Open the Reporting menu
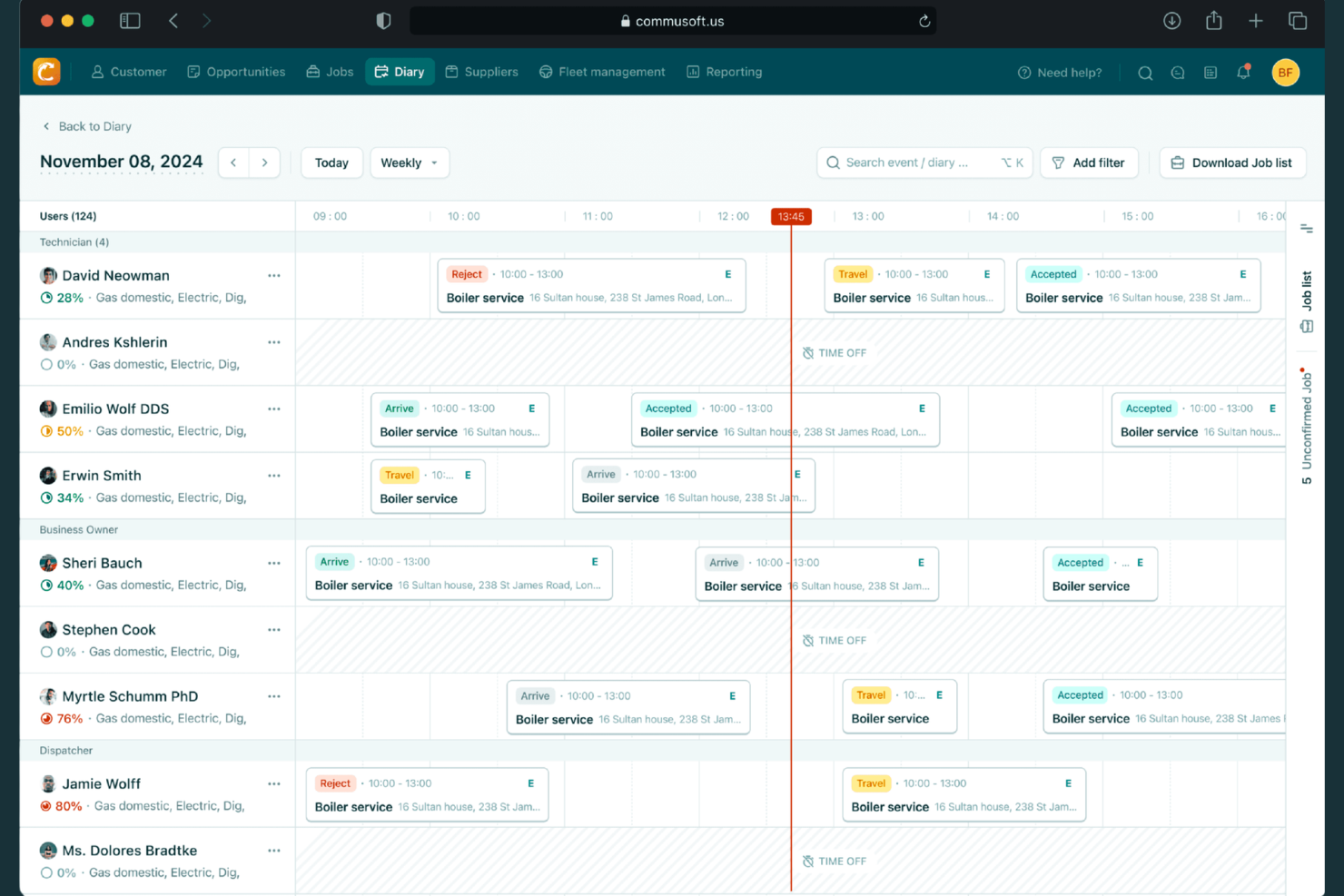 tap(725, 72)
